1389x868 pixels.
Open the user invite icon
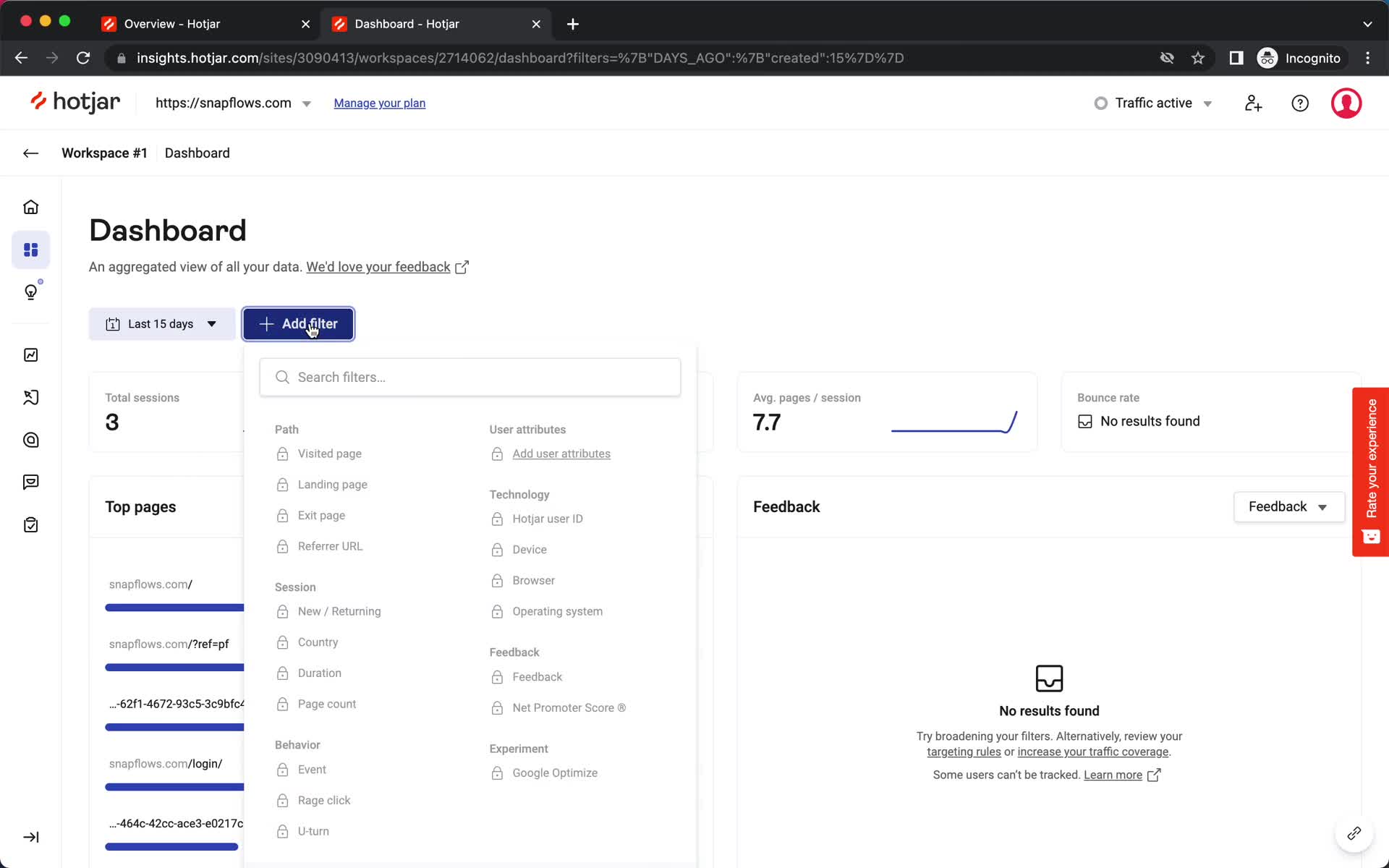1253,103
